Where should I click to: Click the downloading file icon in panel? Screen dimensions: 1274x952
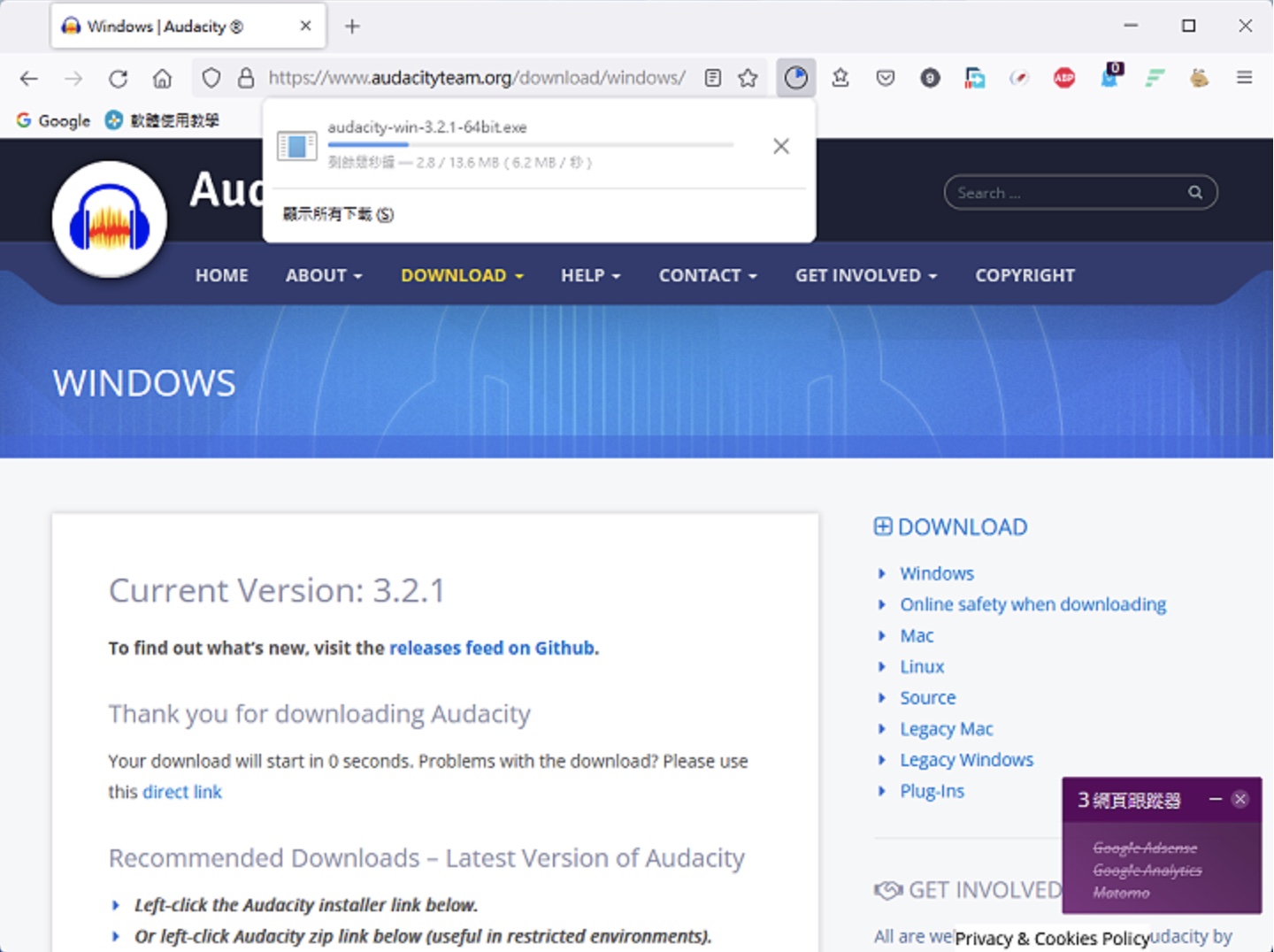[296, 146]
